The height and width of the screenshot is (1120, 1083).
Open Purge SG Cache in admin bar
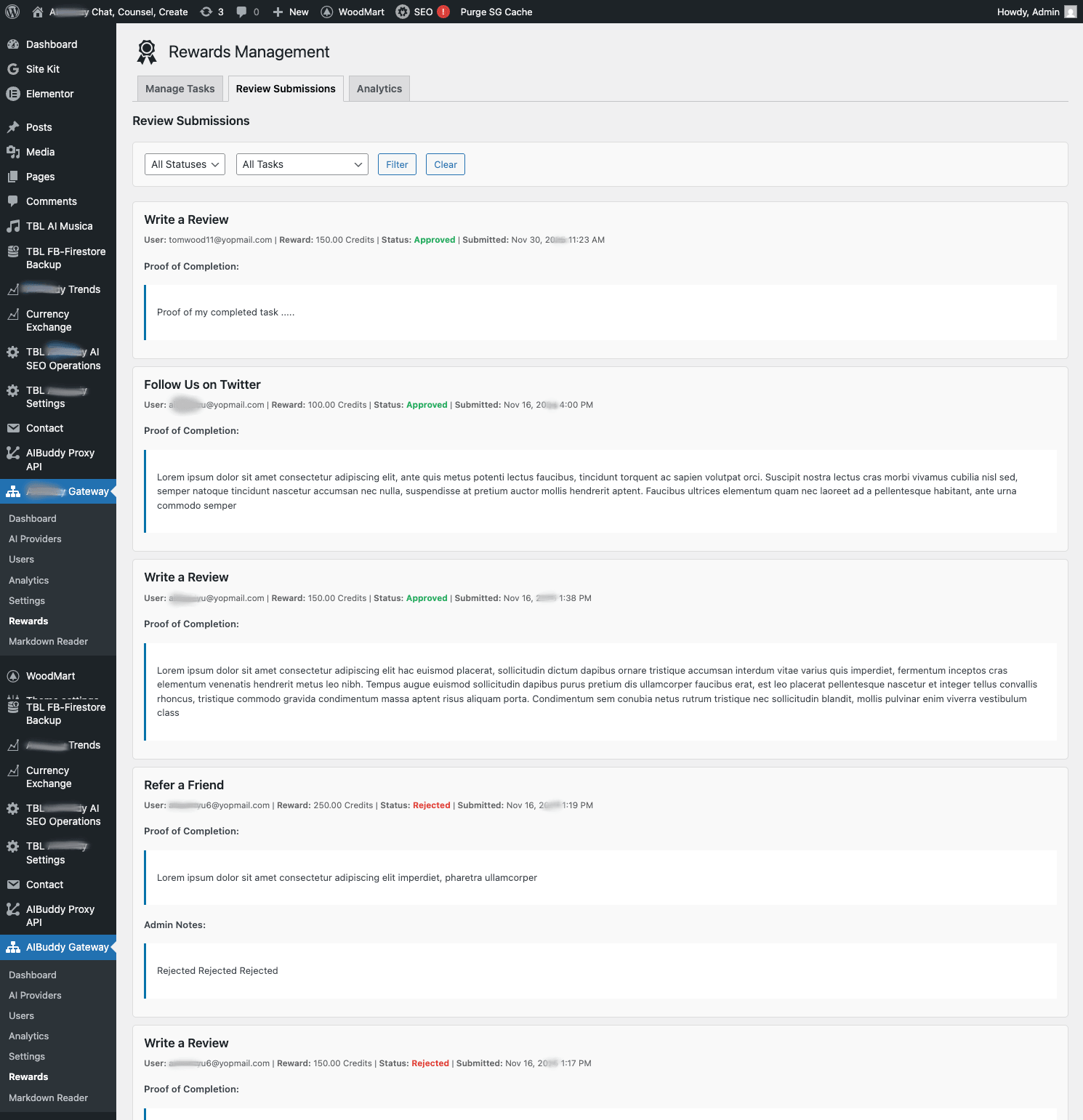(496, 12)
